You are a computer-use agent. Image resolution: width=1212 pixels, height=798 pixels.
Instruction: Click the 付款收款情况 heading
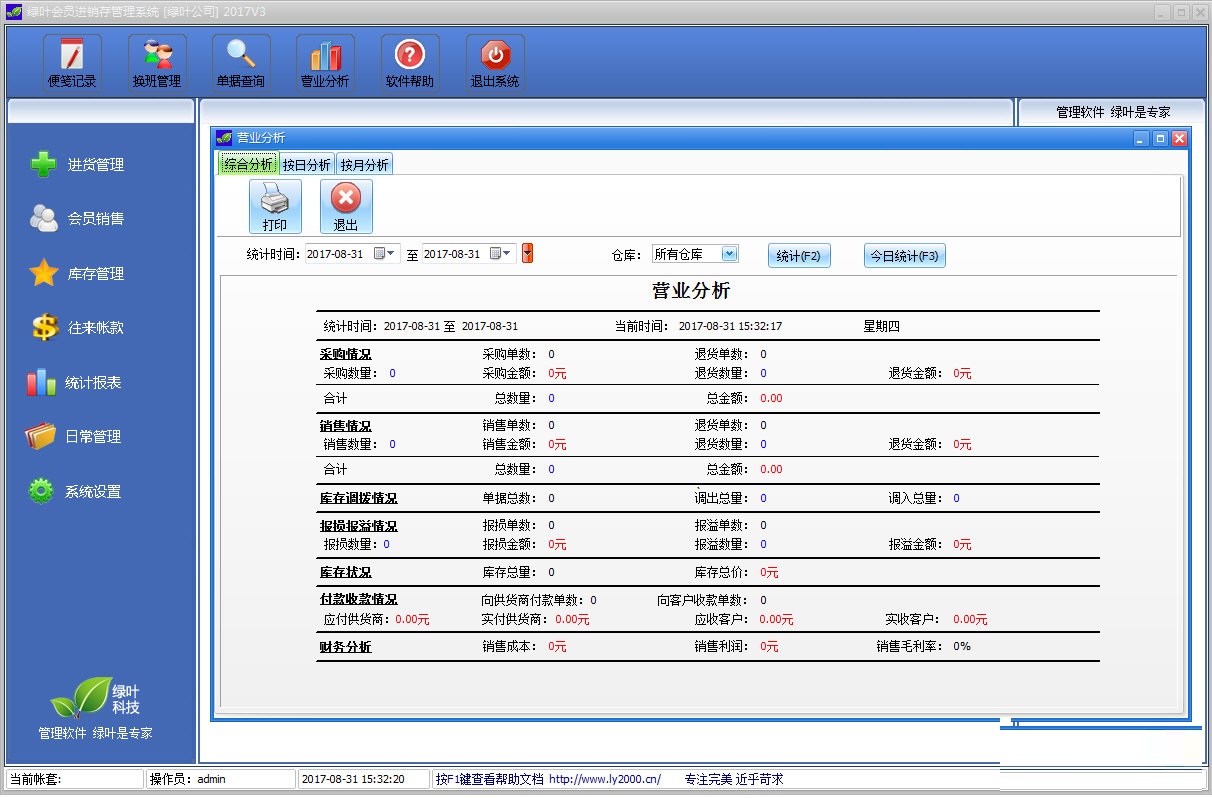click(x=359, y=599)
